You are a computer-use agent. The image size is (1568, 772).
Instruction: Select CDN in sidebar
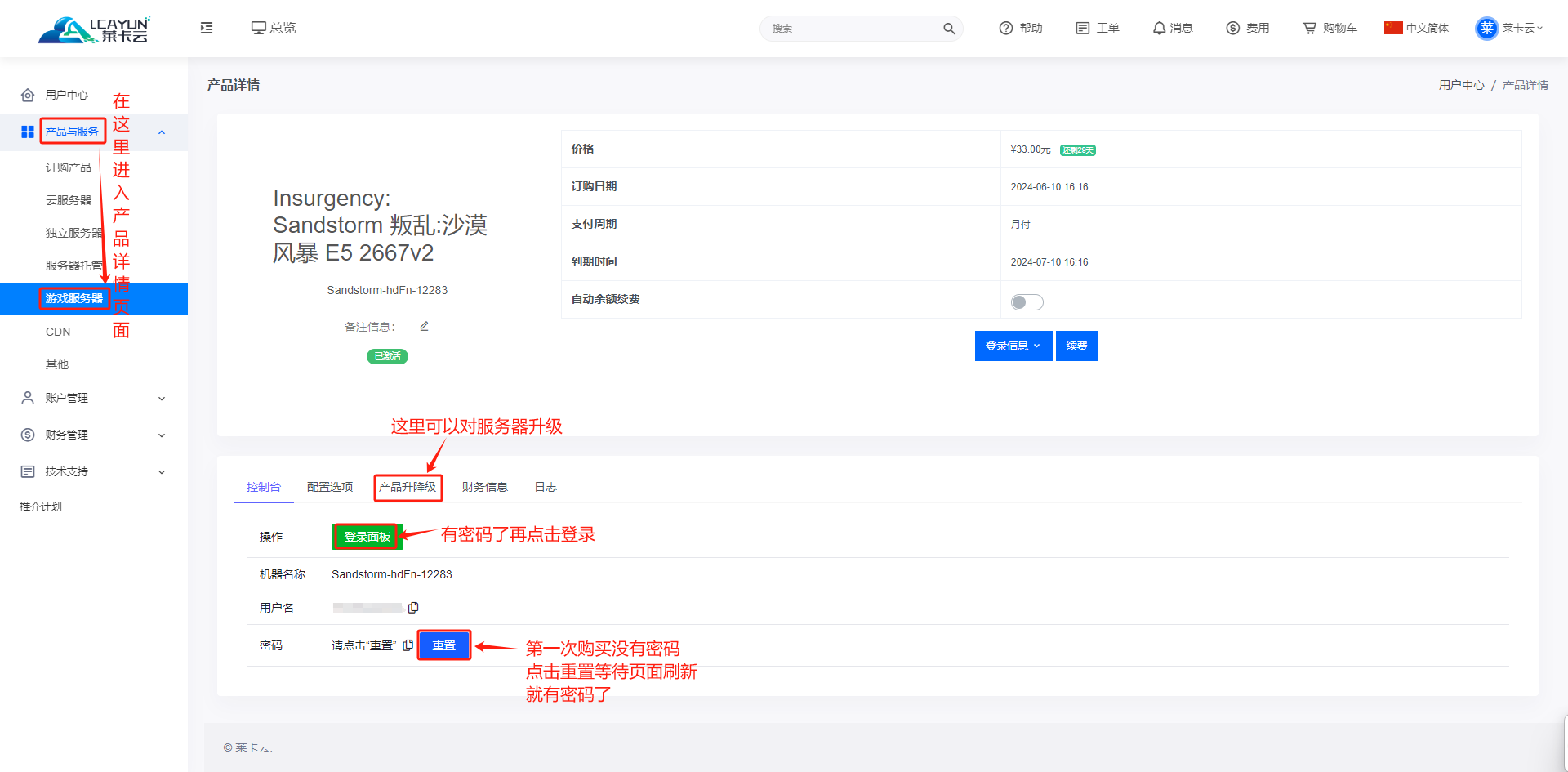tap(58, 332)
